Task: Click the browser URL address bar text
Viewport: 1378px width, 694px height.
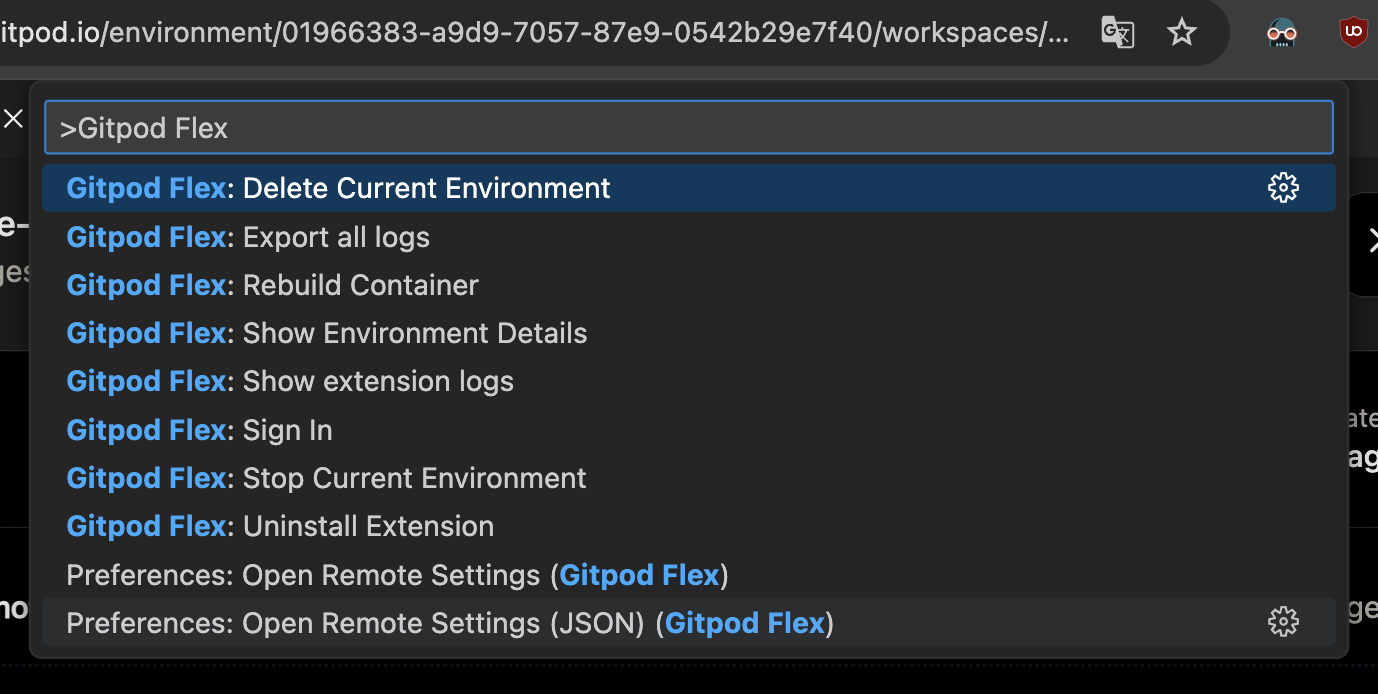Action: click(535, 33)
